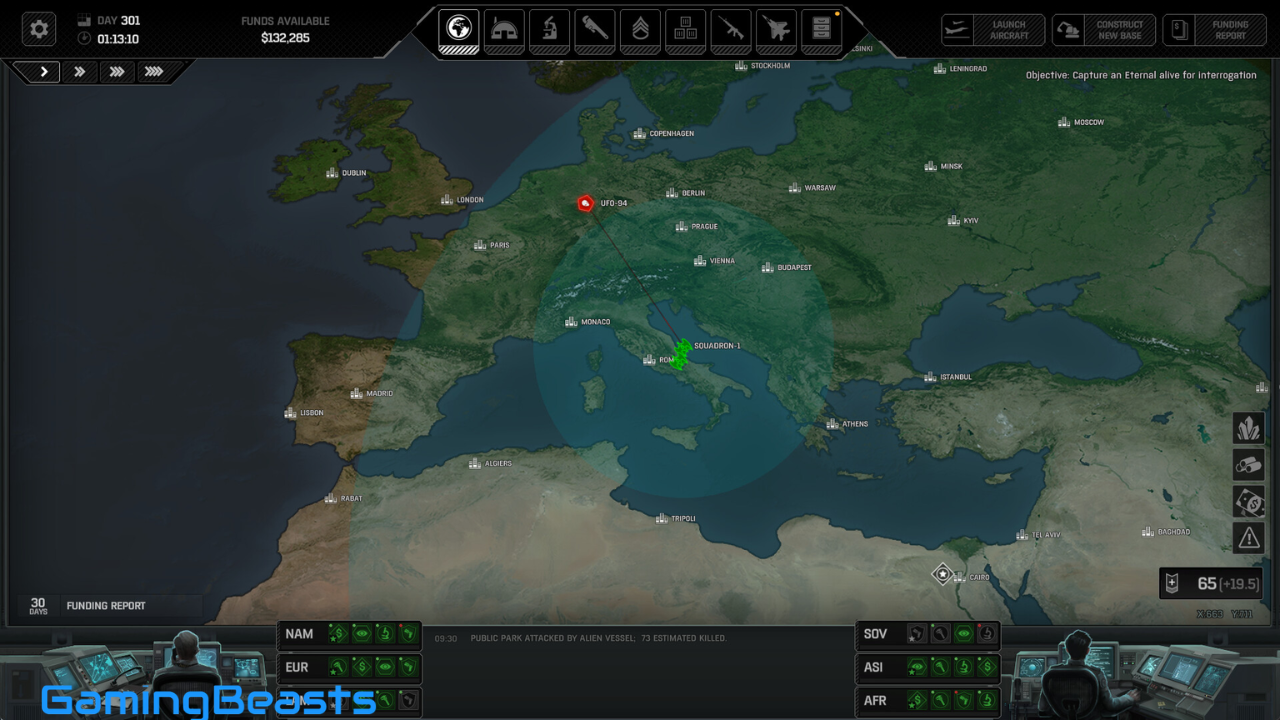Select the NAM region label

click(299, 634)
